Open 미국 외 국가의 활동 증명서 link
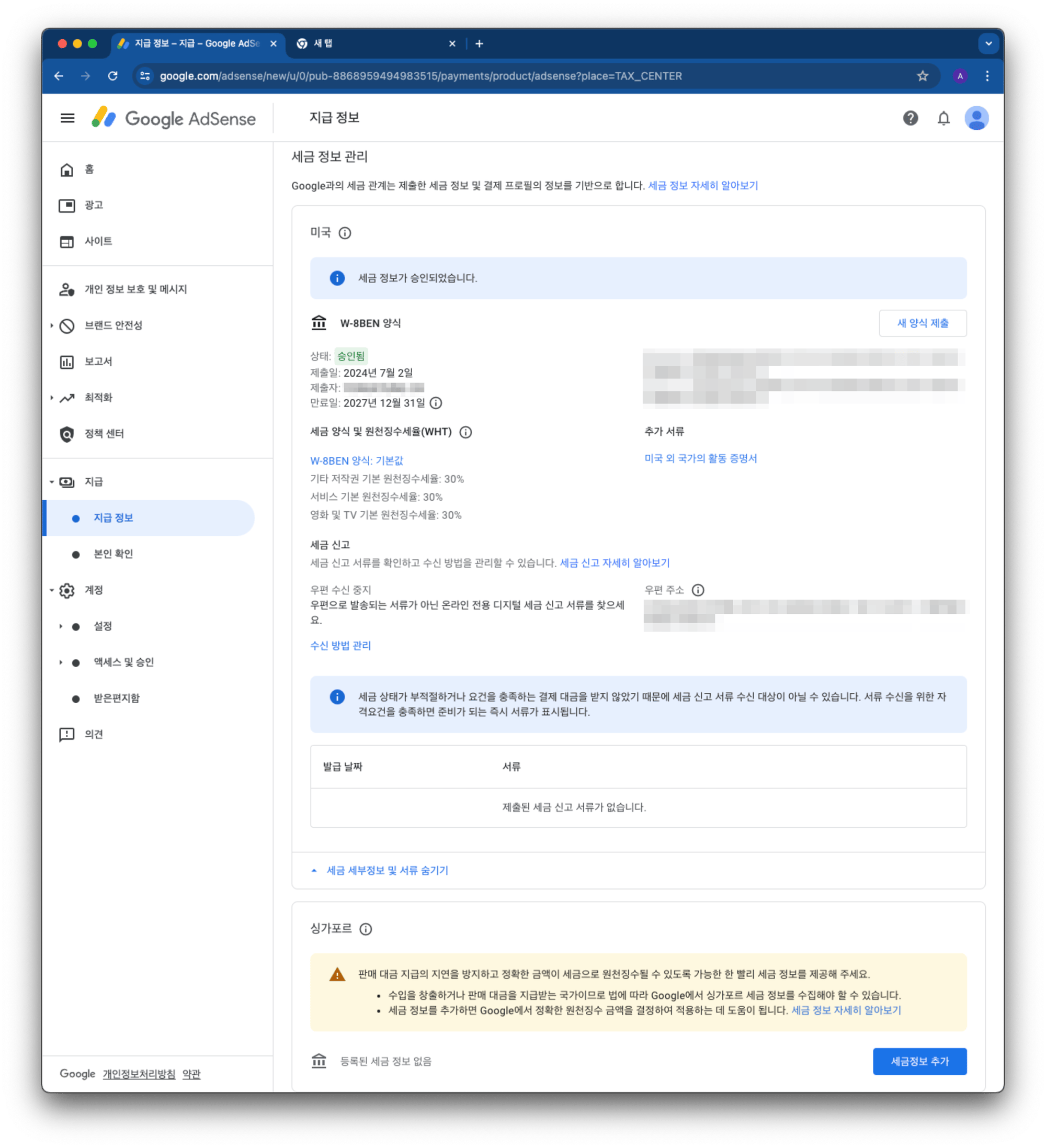This screenshot has width=1046, height=1148. point(700,458)
